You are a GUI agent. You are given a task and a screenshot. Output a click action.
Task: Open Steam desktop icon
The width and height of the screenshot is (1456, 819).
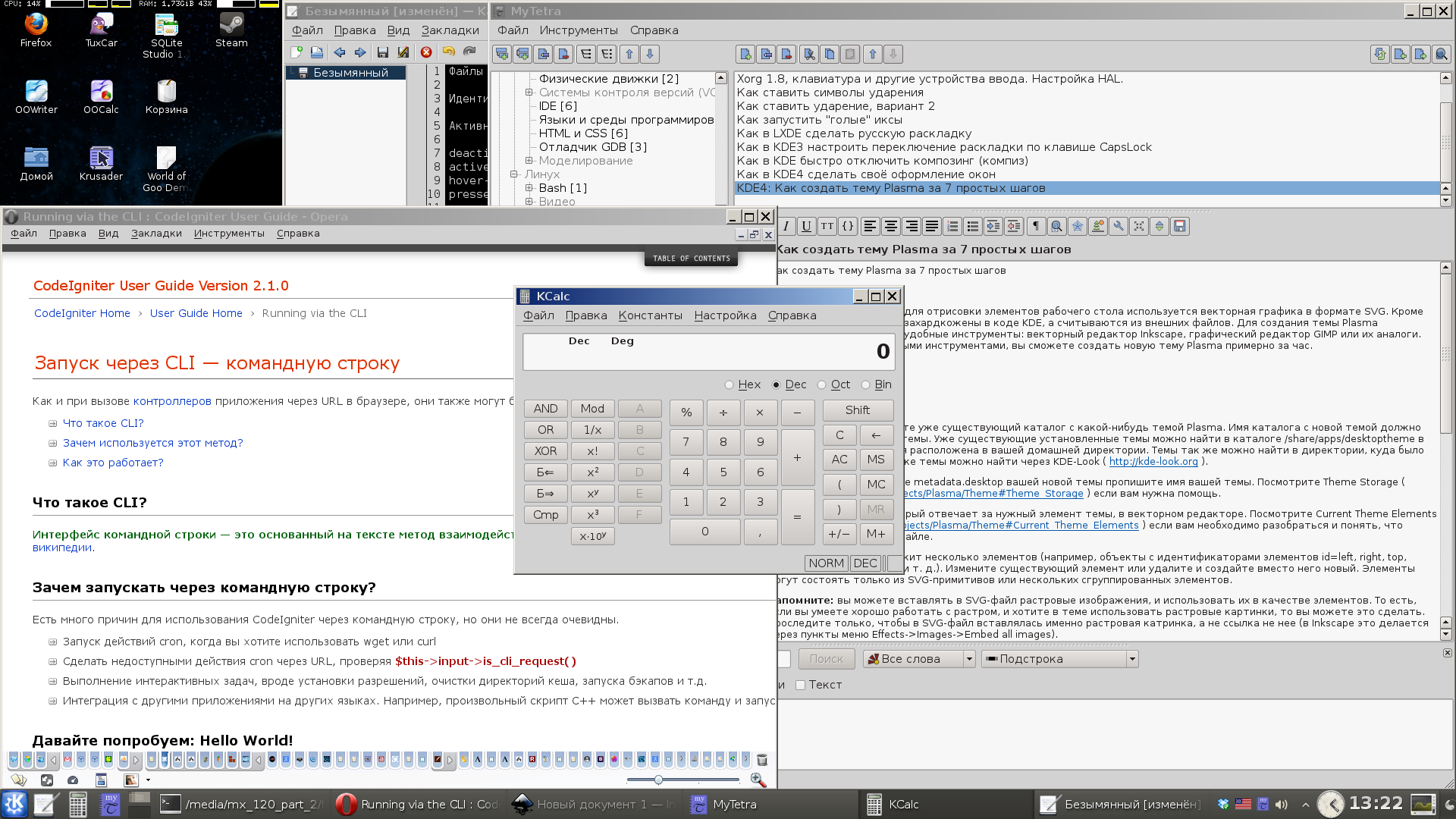pos(231,30)
